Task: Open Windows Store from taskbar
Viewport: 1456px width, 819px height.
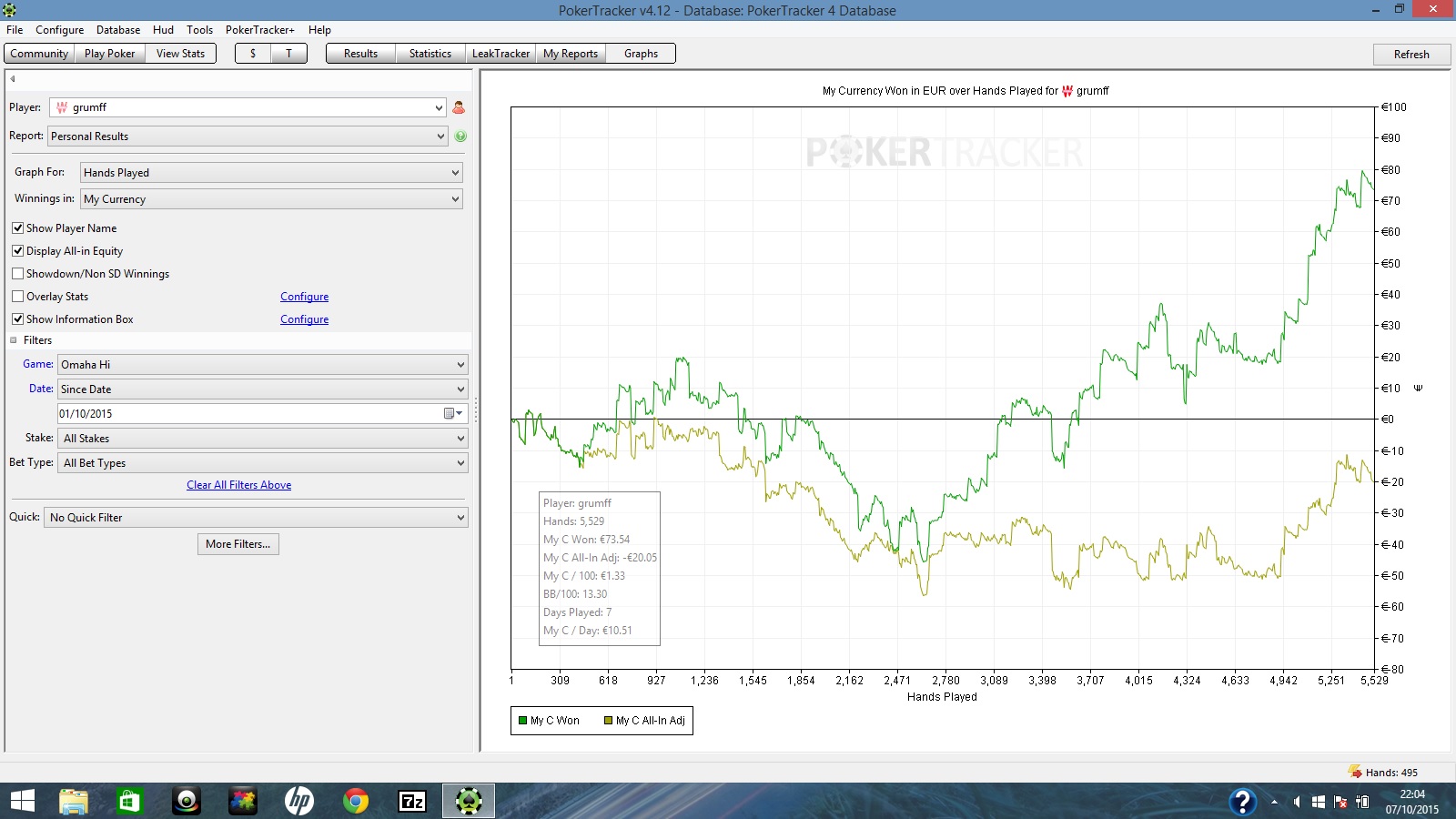Action: (130, 801)
